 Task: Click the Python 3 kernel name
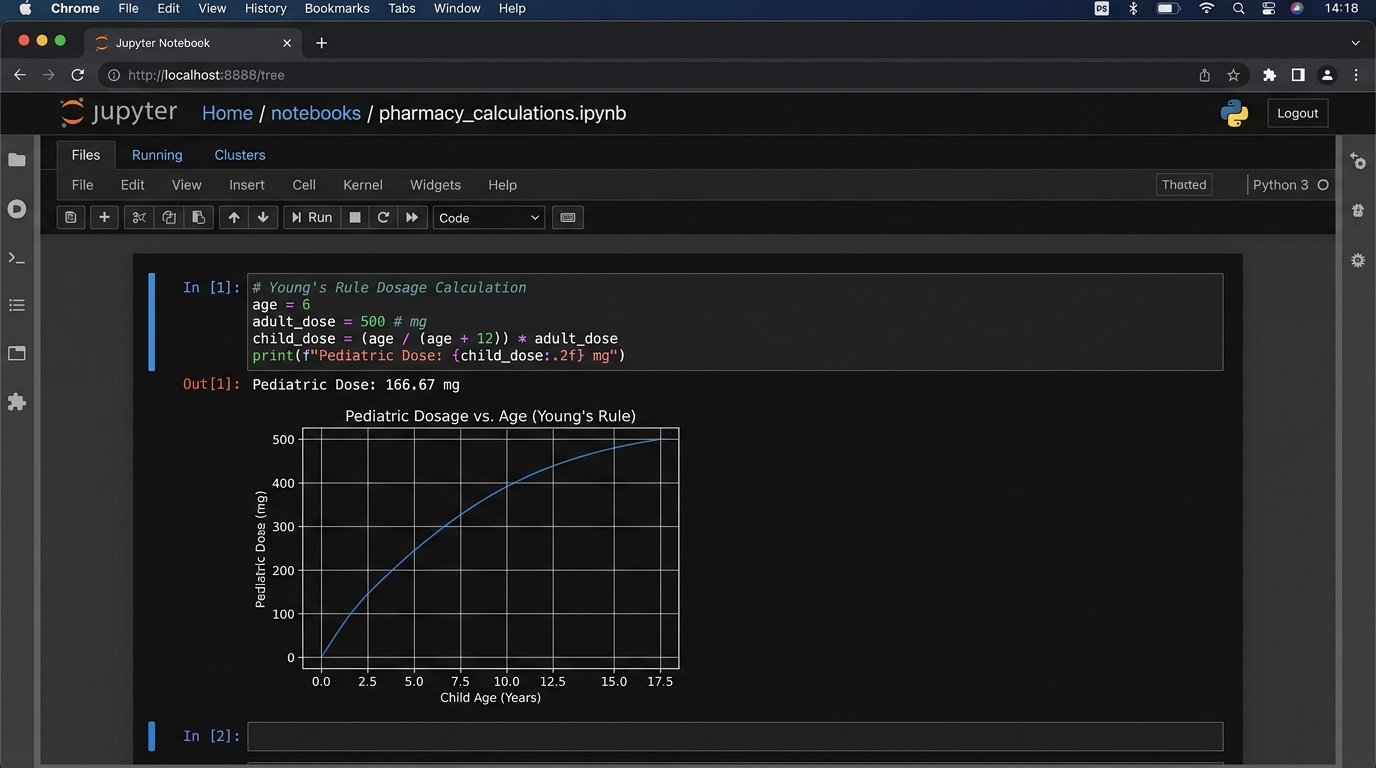(1281, 185)
